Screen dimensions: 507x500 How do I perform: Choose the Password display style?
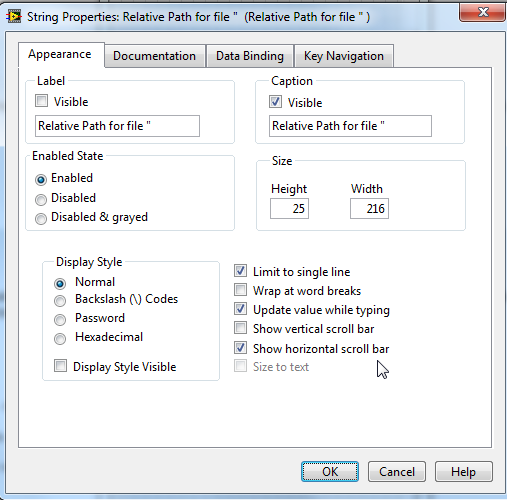(60, 319)
